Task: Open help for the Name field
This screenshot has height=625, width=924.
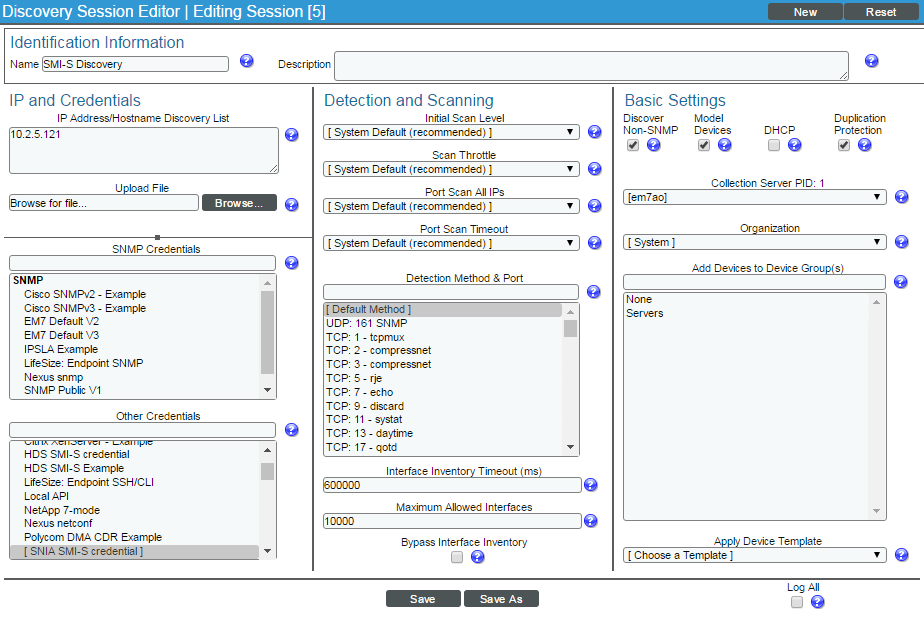Action: [246, 63]
